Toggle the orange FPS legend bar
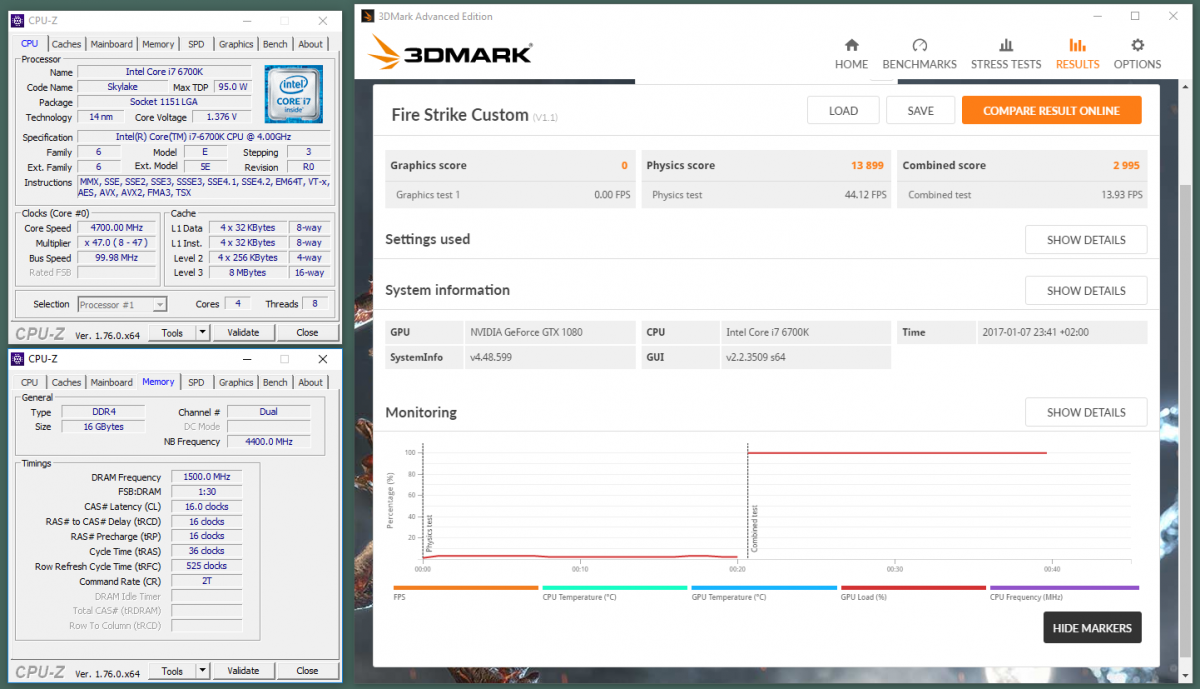 click(x=466, y=588)
